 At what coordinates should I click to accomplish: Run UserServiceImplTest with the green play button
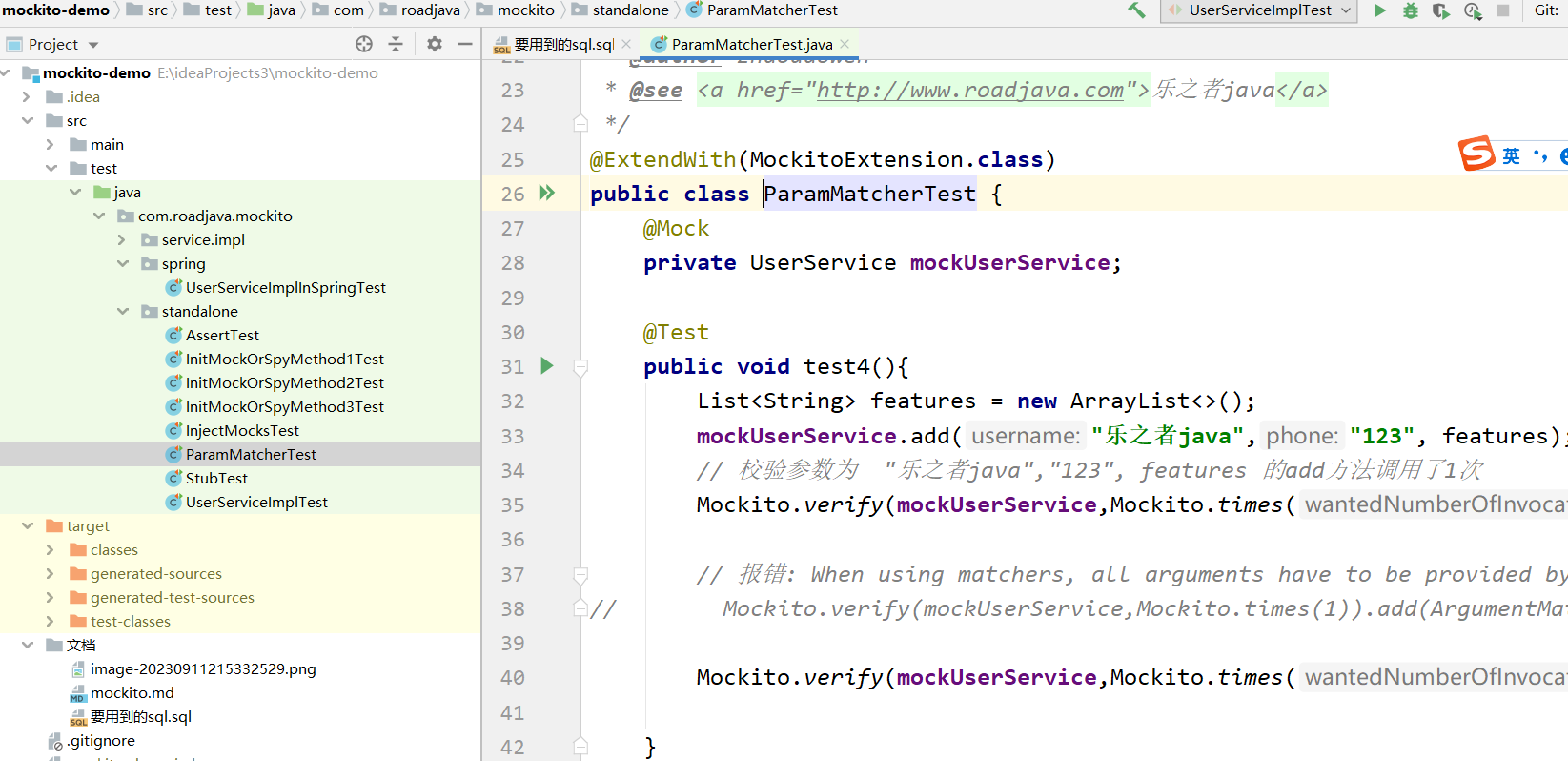[1379, 10]
